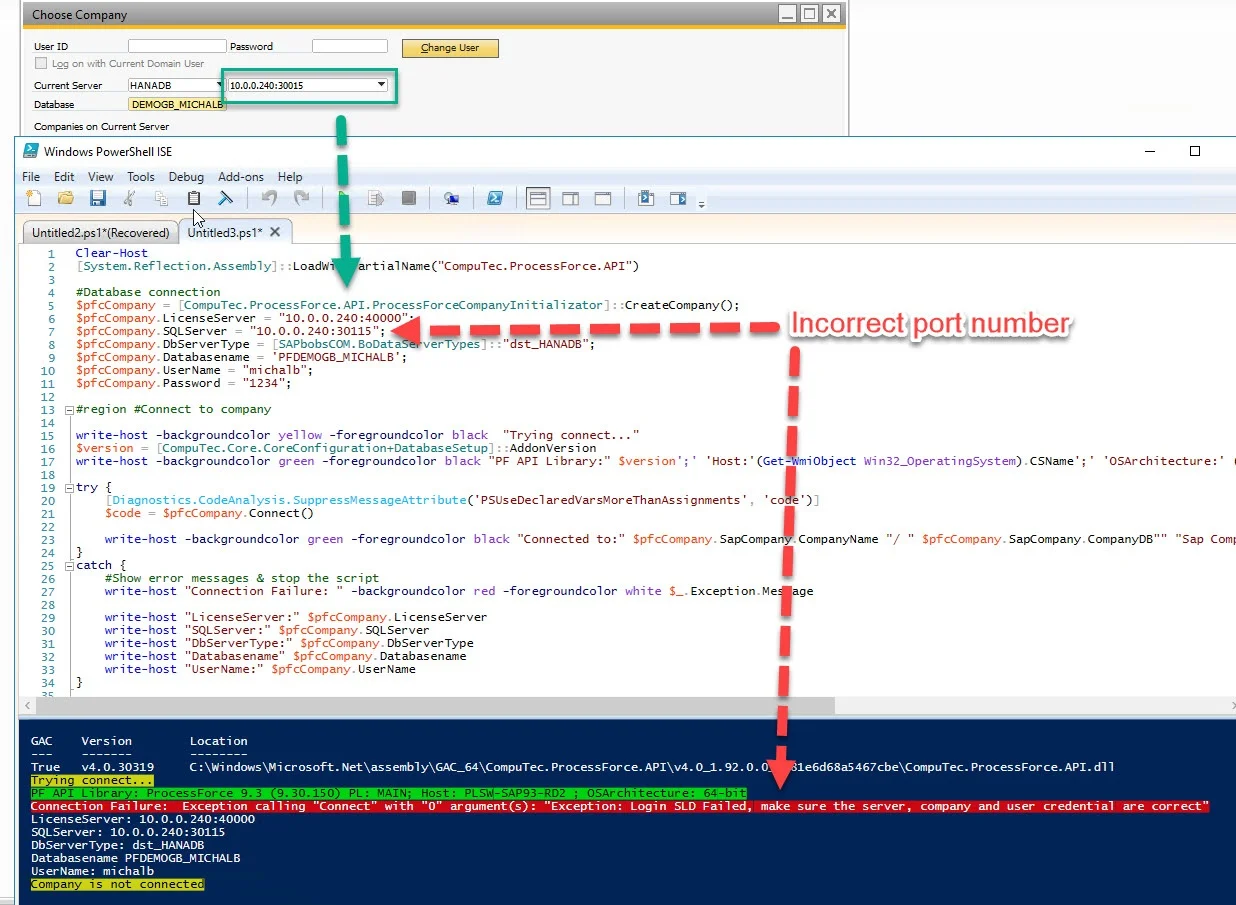Show Script Pane on Right layout icon
1236x905 pixels.
tap(570, 198)
